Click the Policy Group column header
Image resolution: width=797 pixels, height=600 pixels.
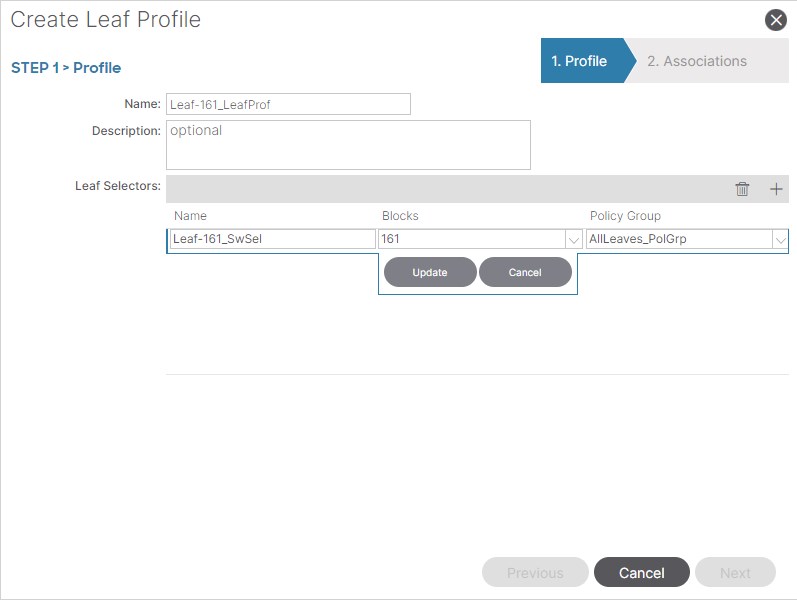(x=625, y=216)
